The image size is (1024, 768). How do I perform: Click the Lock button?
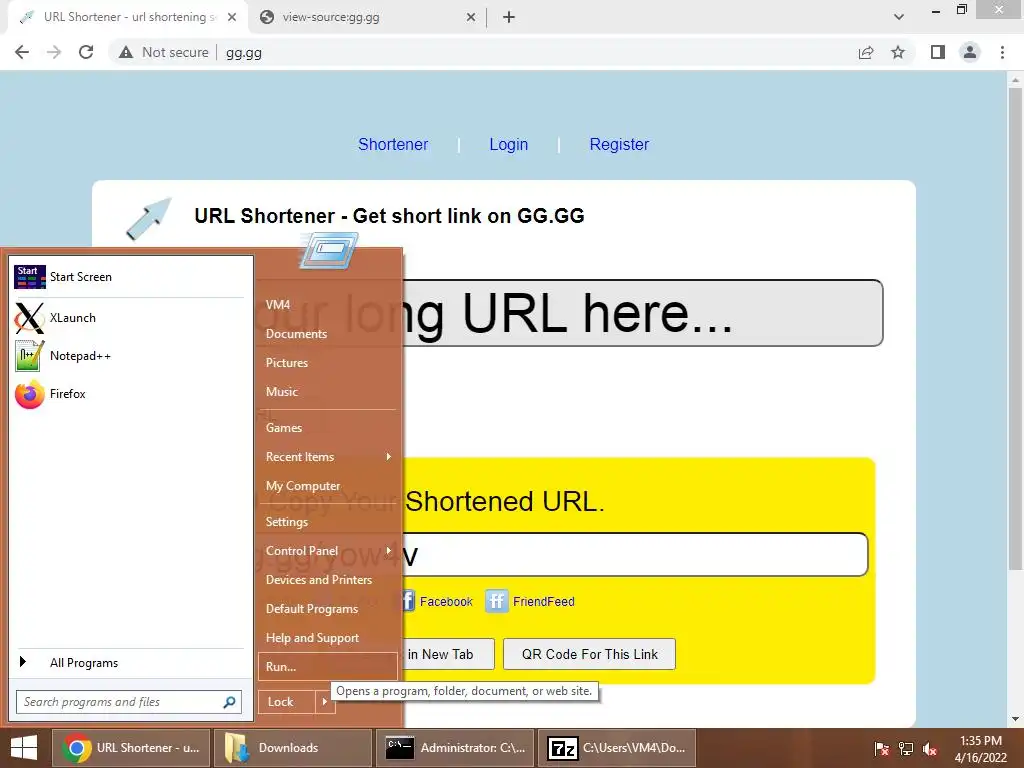287,702
